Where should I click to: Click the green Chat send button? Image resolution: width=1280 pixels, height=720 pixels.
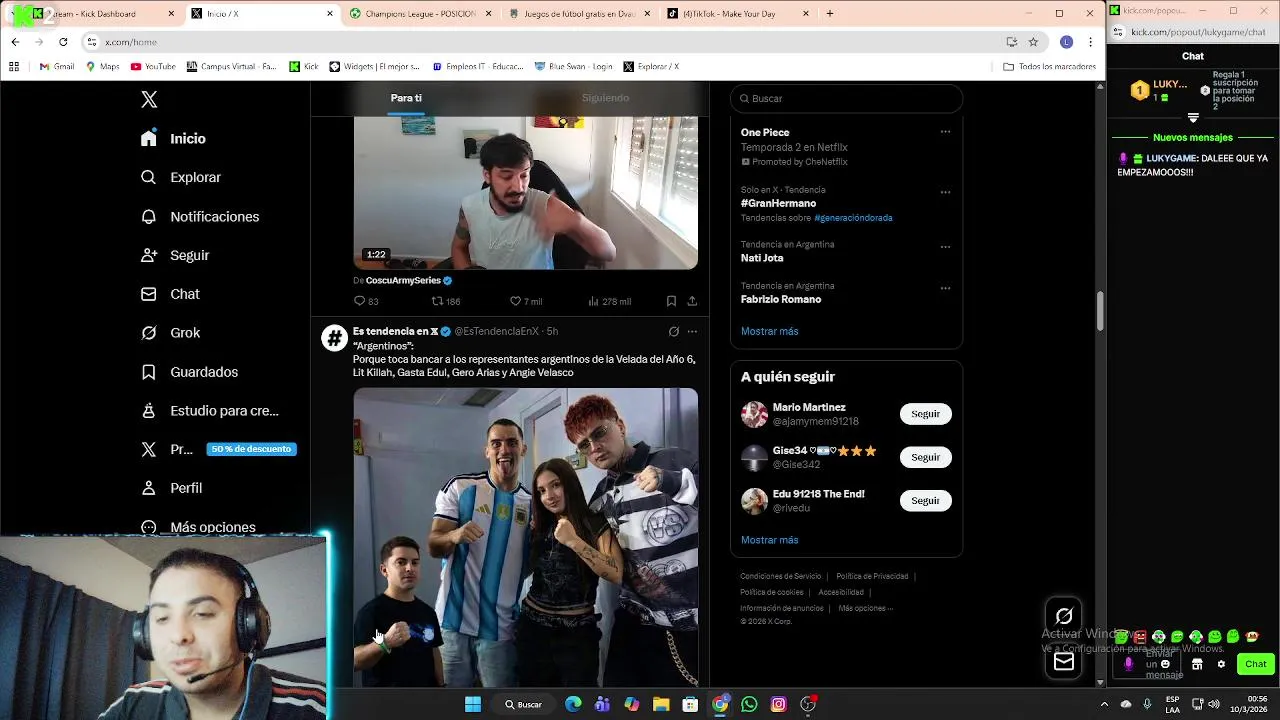1255,664
